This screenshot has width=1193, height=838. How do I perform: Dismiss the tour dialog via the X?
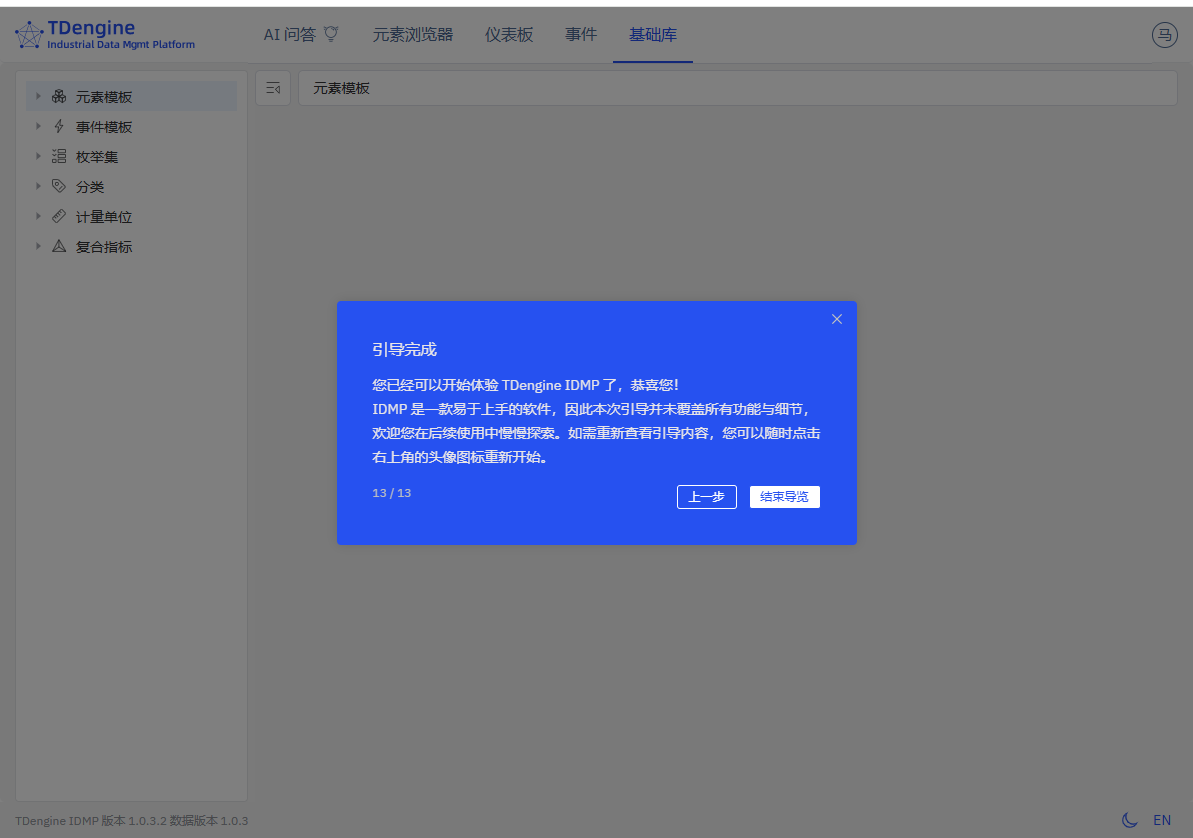(837, 319)
